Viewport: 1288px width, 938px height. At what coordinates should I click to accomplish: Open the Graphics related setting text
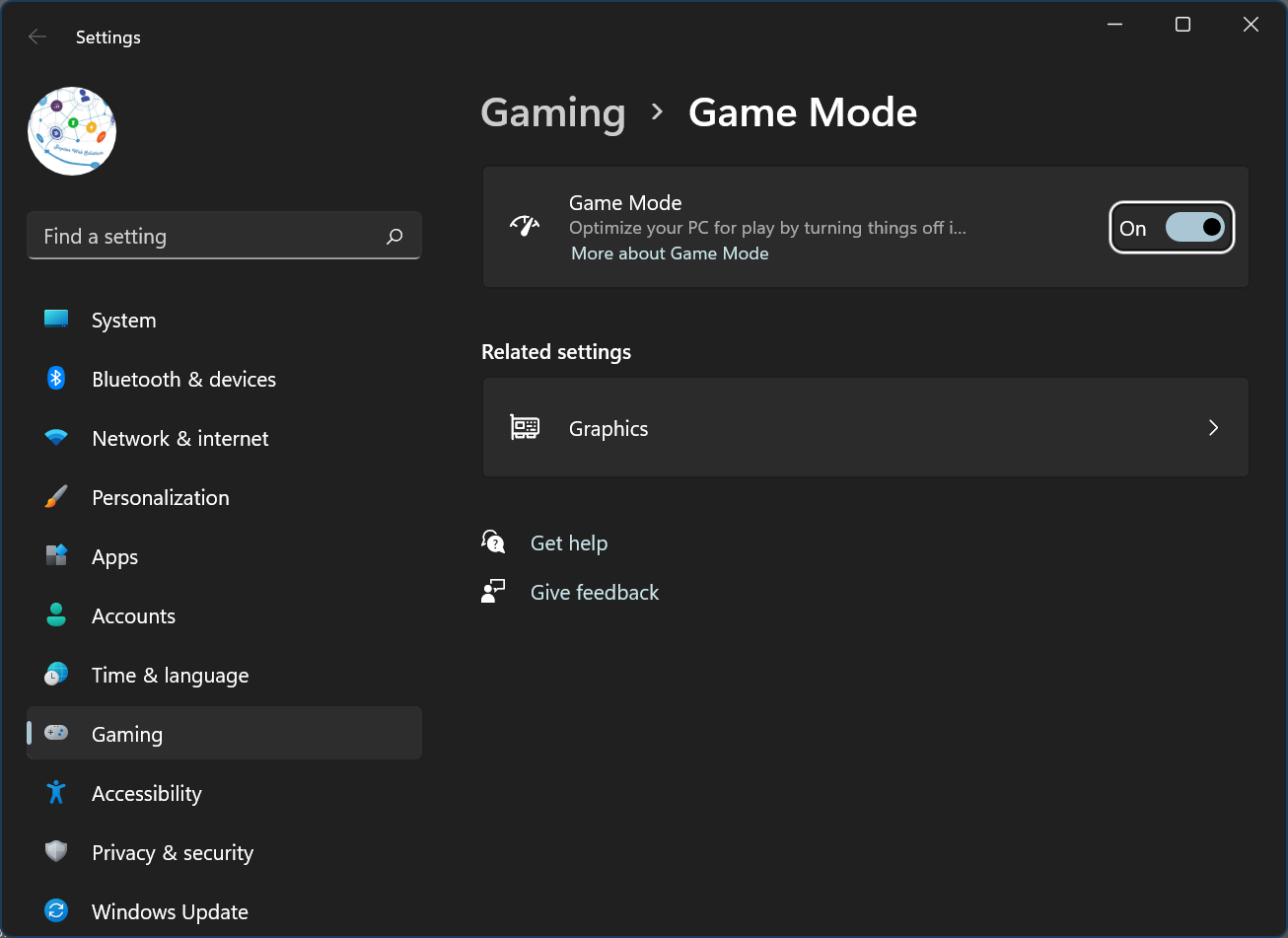[x=608, y=429]
